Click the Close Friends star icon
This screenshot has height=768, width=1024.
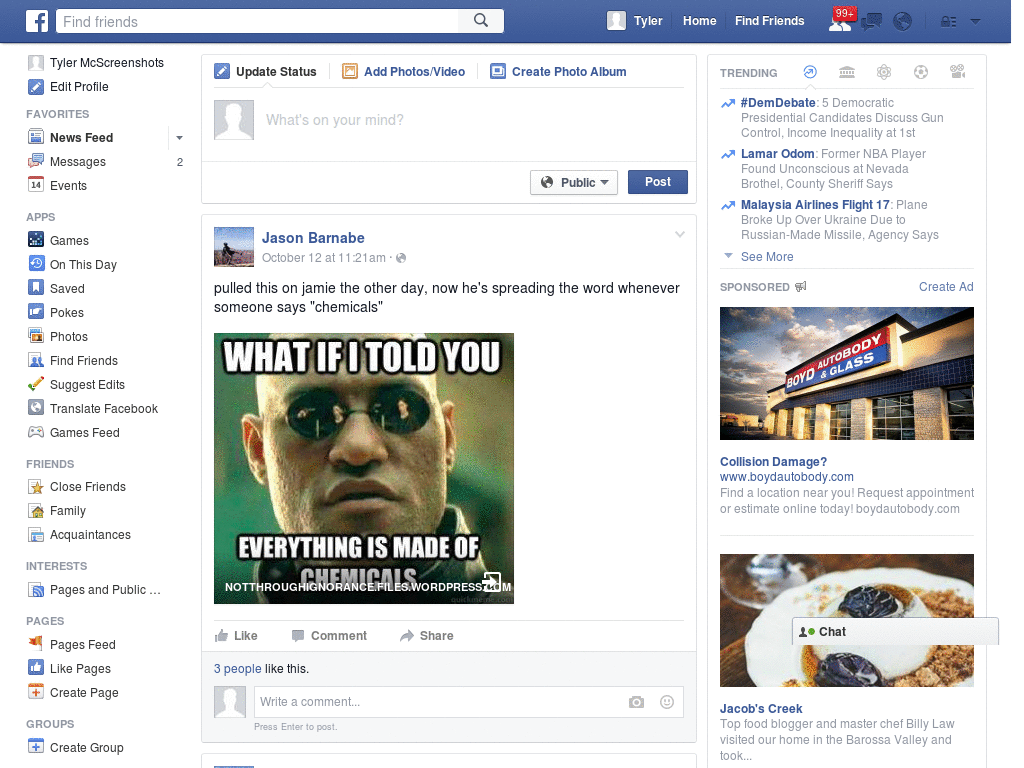tap(36, 487)
